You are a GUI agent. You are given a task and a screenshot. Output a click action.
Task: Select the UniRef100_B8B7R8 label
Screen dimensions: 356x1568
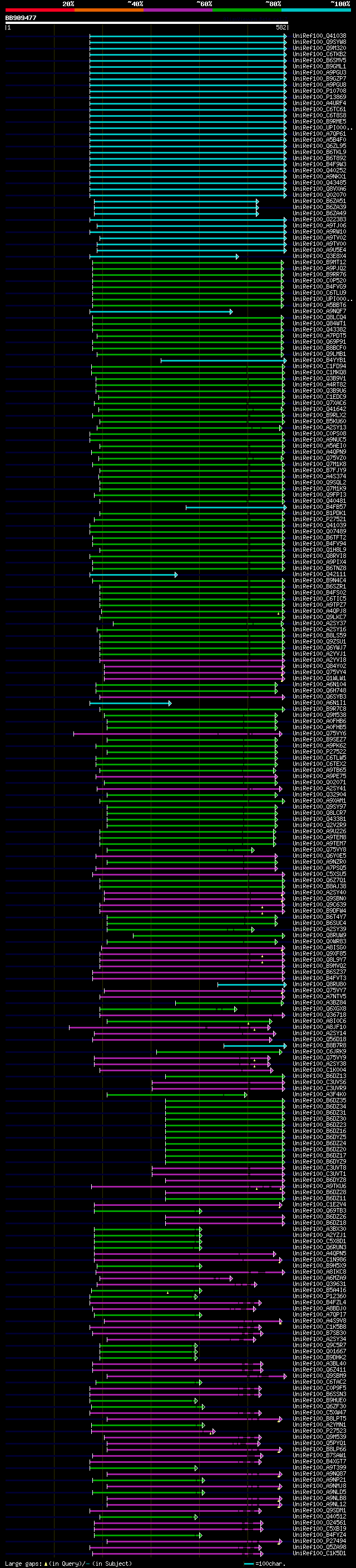[x=319, y=1046]
